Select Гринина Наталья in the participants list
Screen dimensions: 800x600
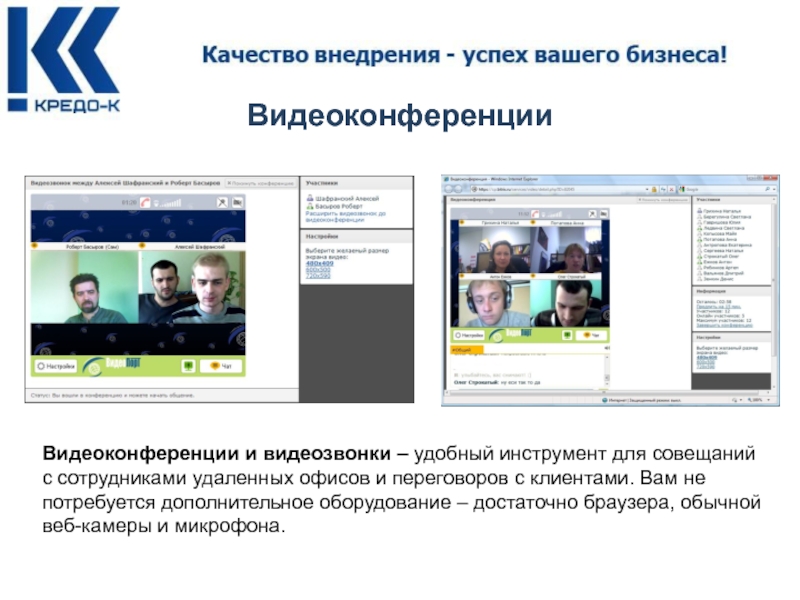(718, 211)
